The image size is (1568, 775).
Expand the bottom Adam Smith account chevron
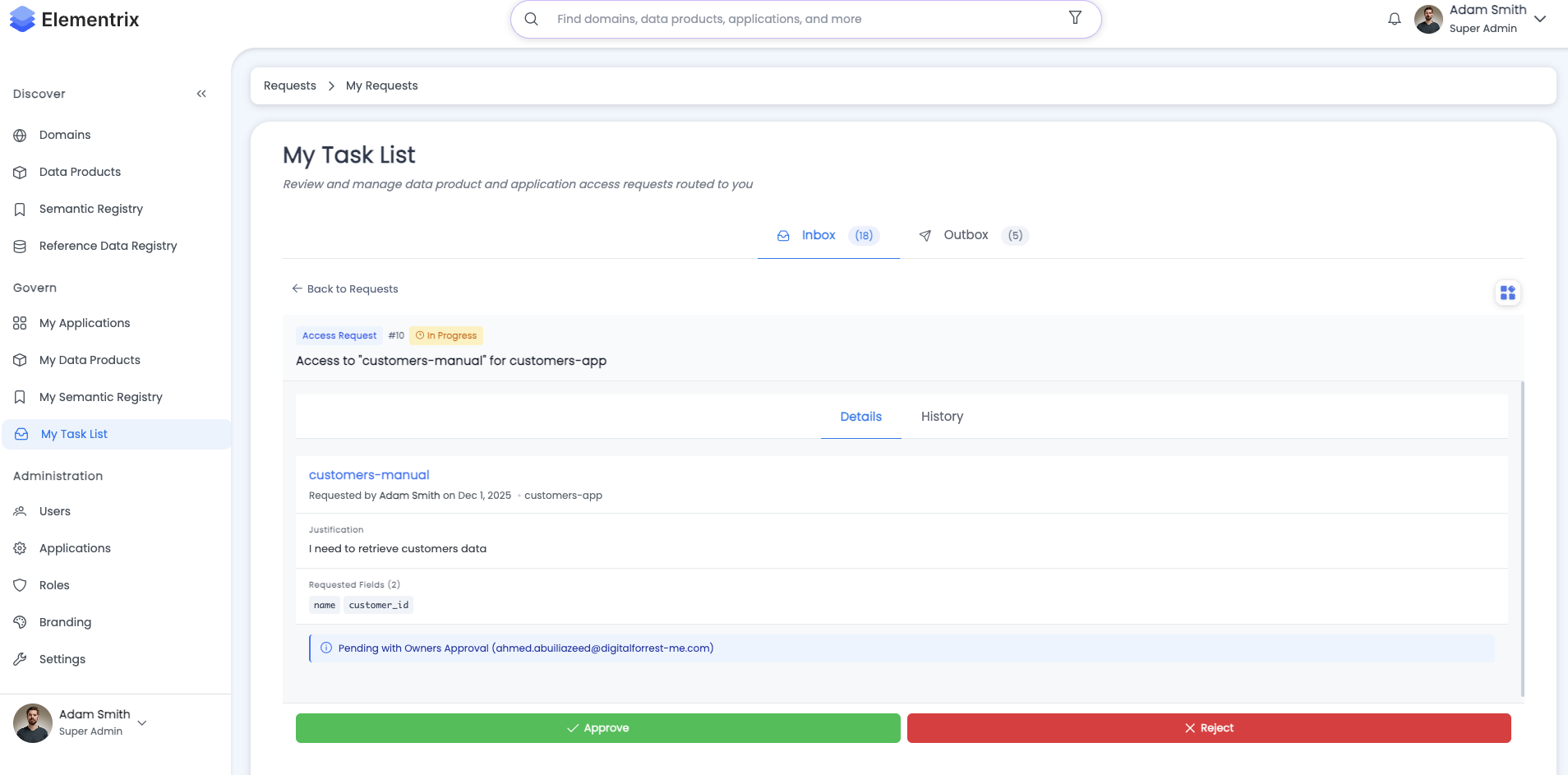pyautogui.click(x=141, y=722)
